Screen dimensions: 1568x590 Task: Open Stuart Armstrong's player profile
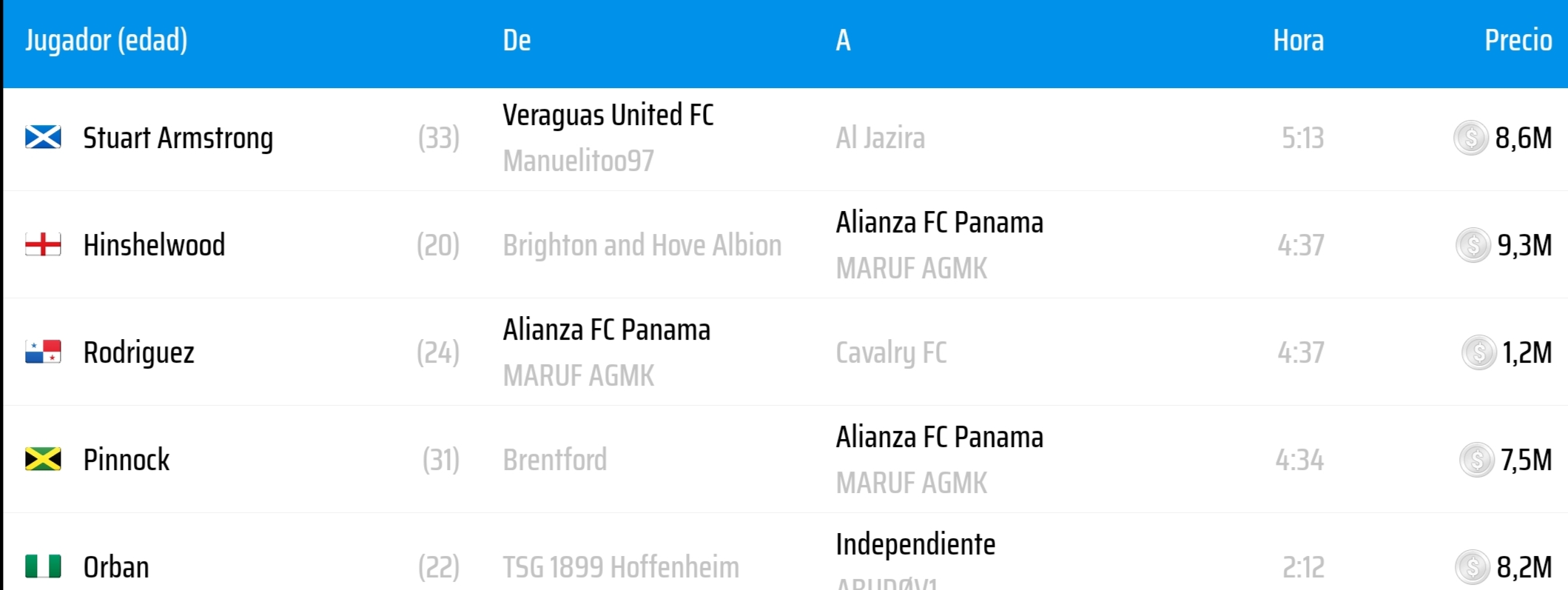[178, 138]
